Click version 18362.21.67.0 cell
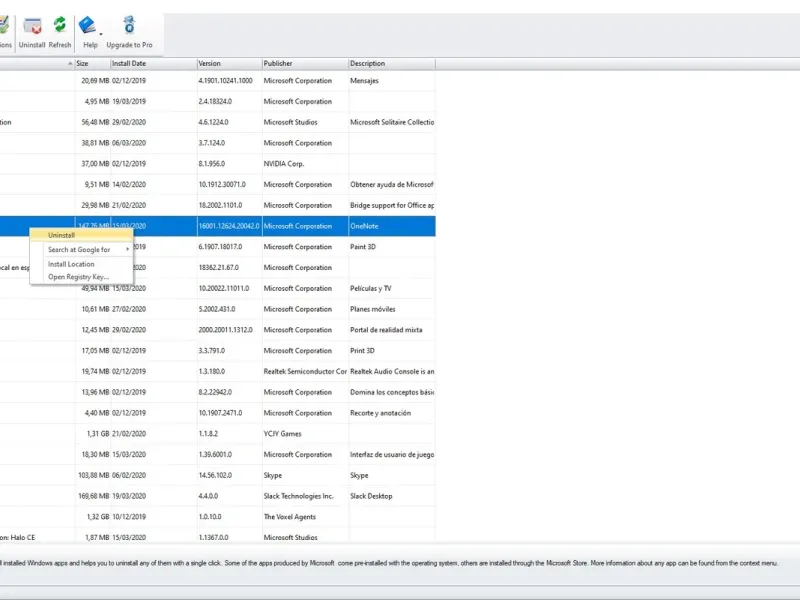Screen dimensions: 800x600 (219, 268)
